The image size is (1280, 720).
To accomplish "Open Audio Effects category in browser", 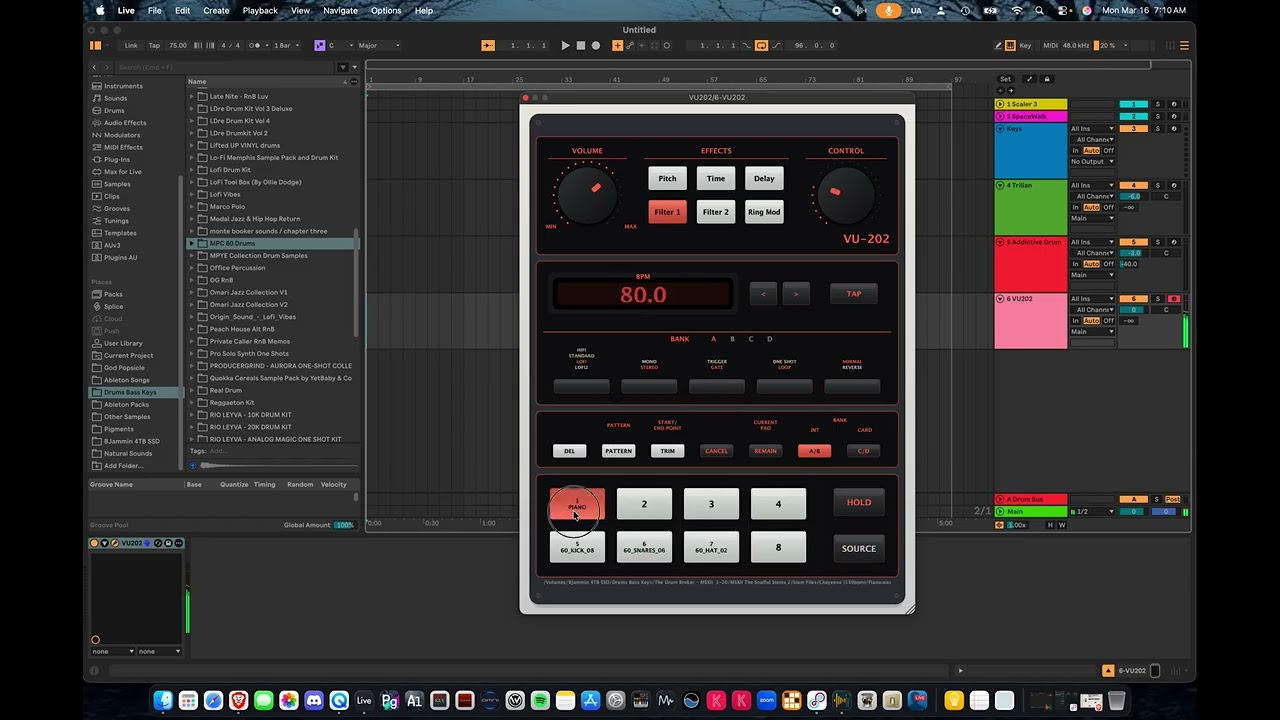I will [125, 123].
